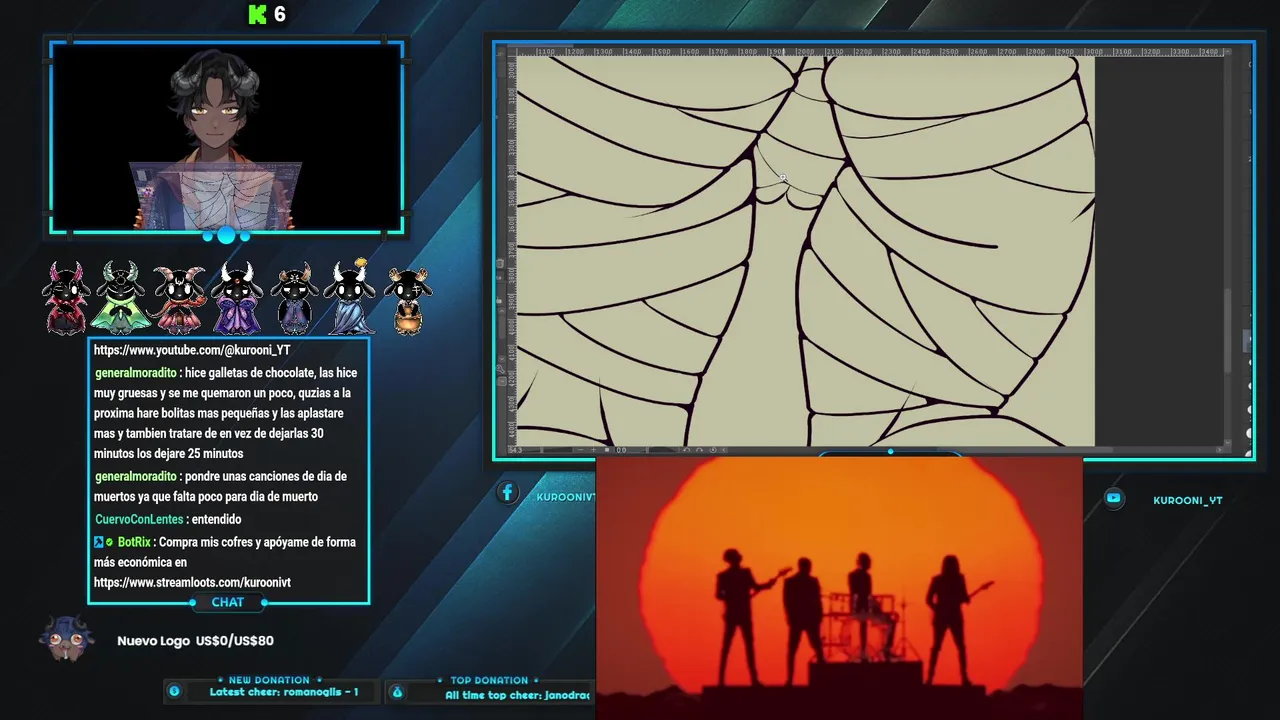This screenshot has height=720, width=1280.
Task: Click the reset canvas rotation icon
Action: coord(713,450)
